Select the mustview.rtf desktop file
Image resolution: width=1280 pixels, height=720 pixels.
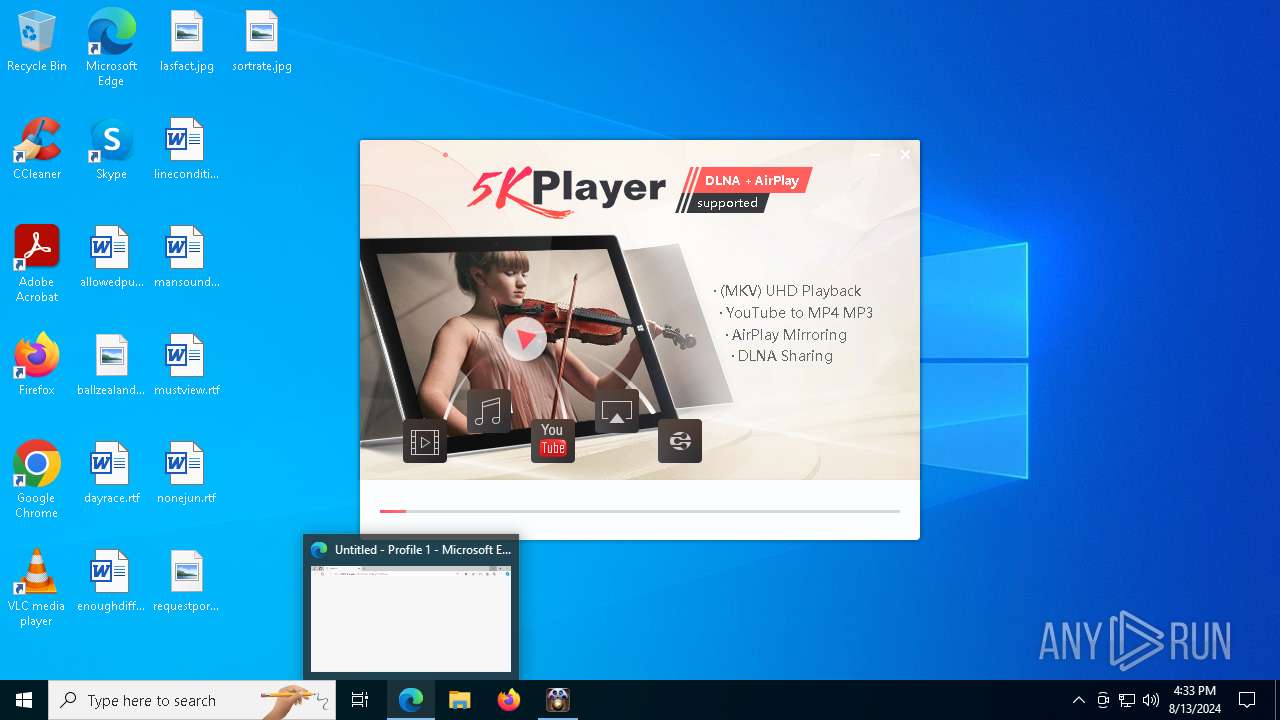[x=186, y=366]
